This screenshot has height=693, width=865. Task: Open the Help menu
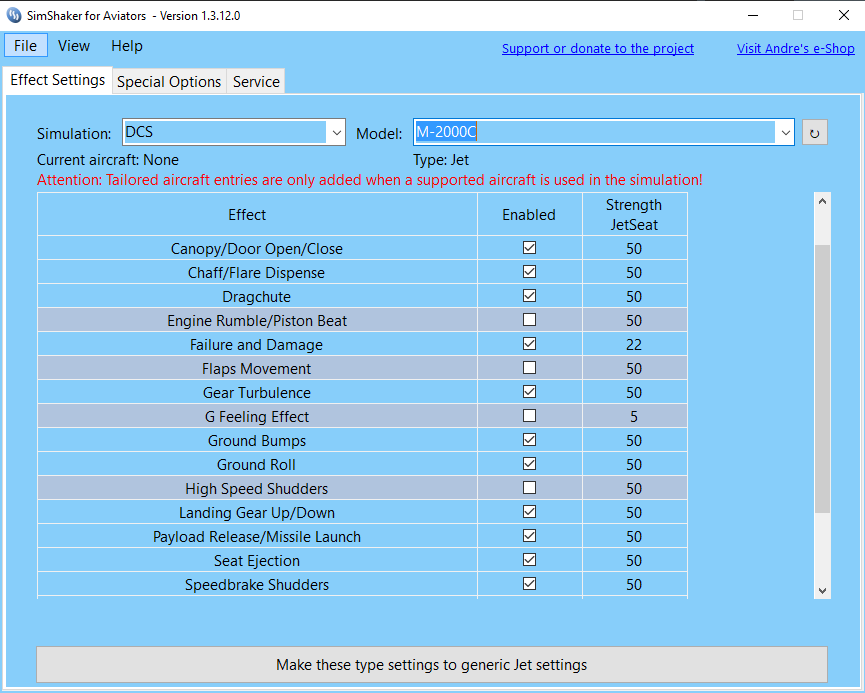(x=127, y=46)
